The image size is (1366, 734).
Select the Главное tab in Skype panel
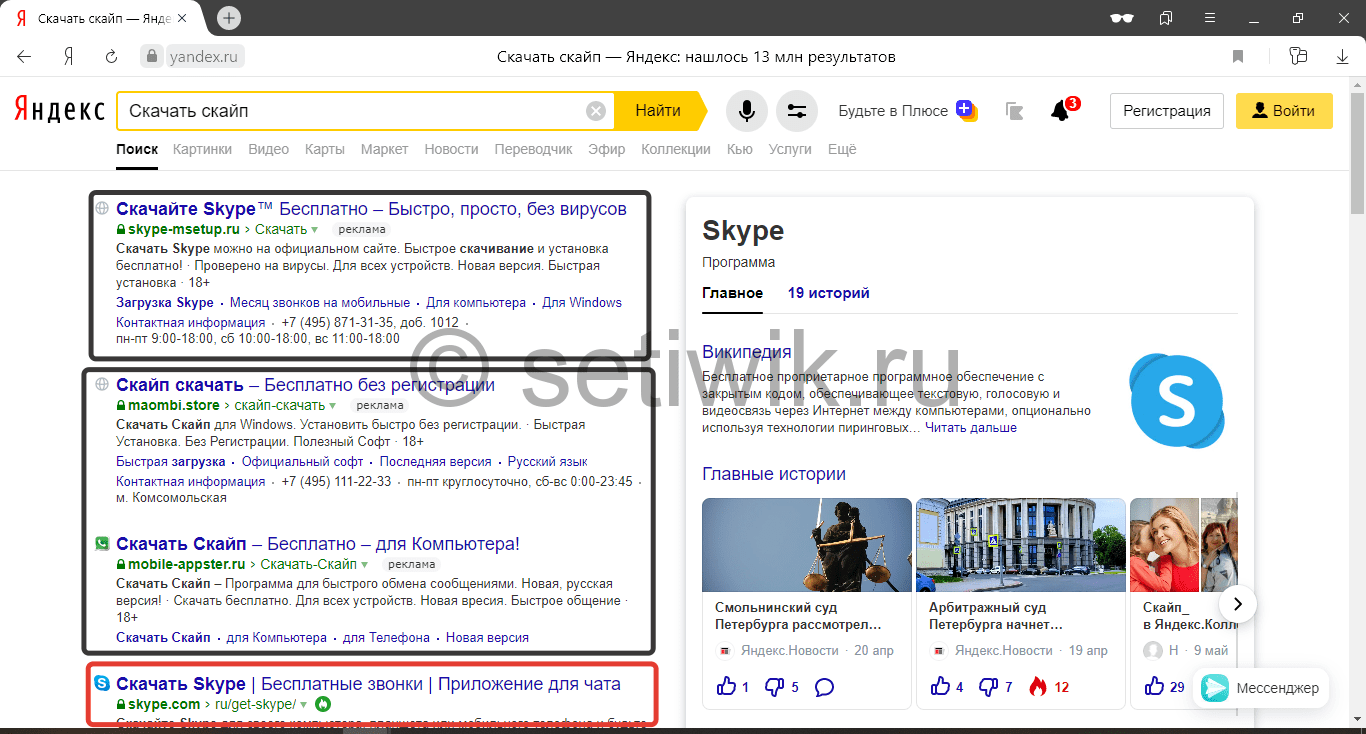click(733, 293)
